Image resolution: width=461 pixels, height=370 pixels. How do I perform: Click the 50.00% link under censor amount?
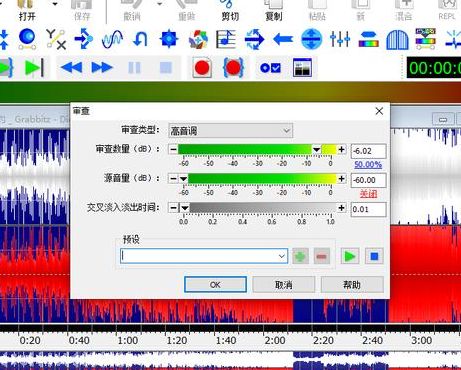click(368, 165)
